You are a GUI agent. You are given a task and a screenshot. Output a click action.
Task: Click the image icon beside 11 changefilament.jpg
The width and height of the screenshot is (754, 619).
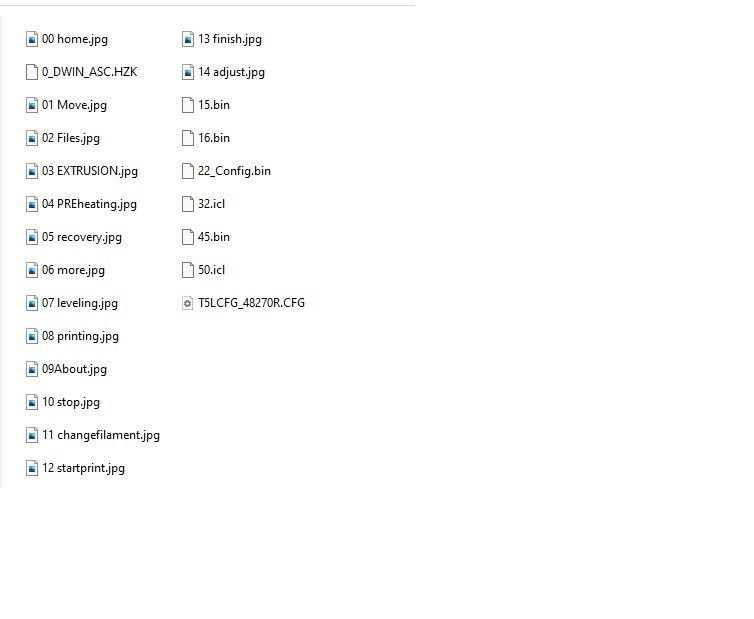(x=32, y=435)
